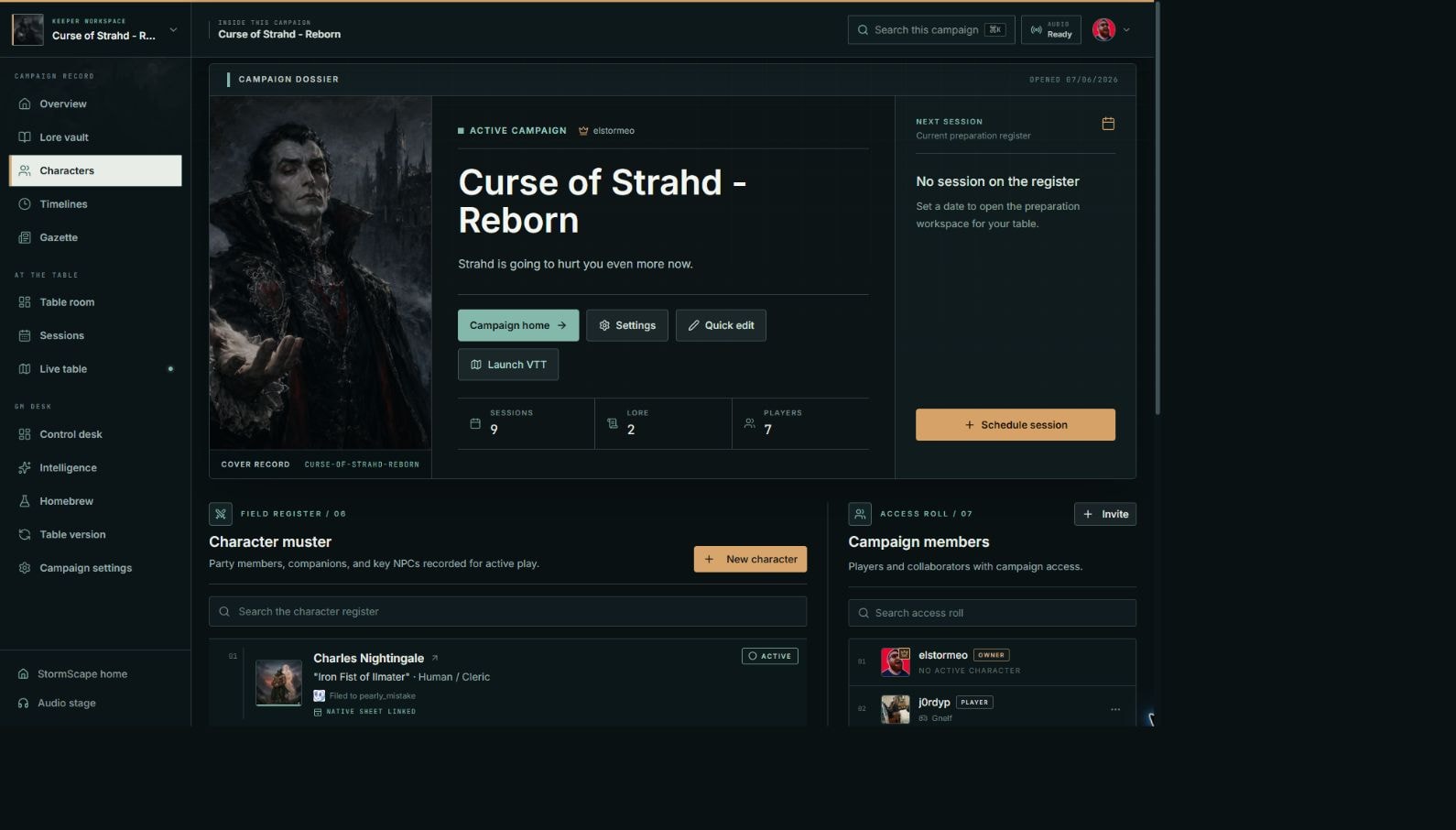Open the Table version item
1456x830 pixels.
tap(95, 534)
